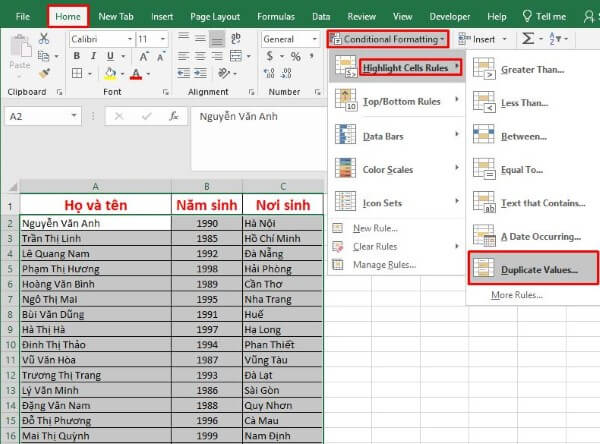
Task: Launch the Font dialog expander
Action: [165, 92]
